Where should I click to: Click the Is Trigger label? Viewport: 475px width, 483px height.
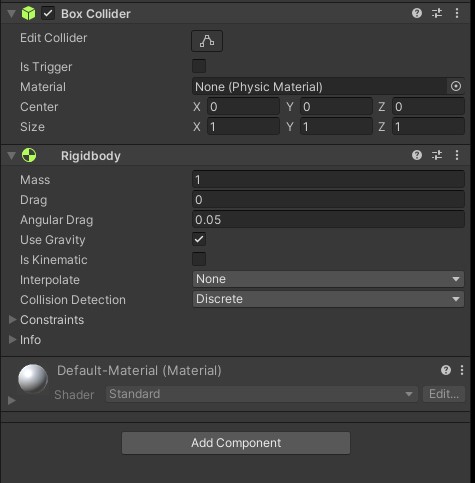(x=46, y=67)
